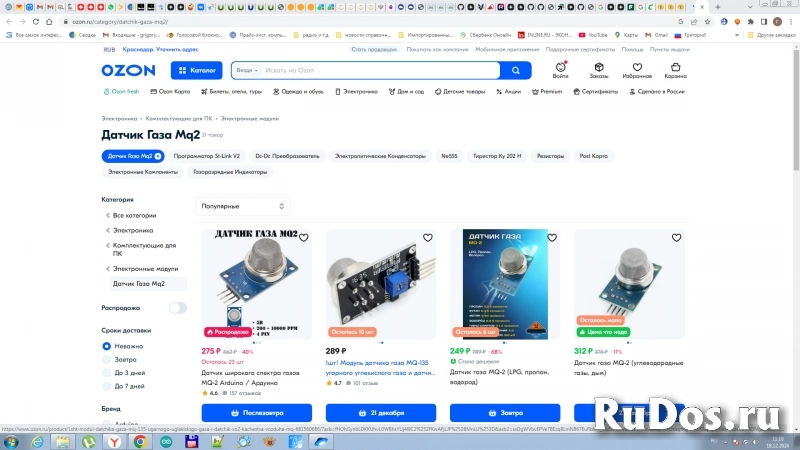Select the Завтра delivery radio button

click(x=107, y=359)
